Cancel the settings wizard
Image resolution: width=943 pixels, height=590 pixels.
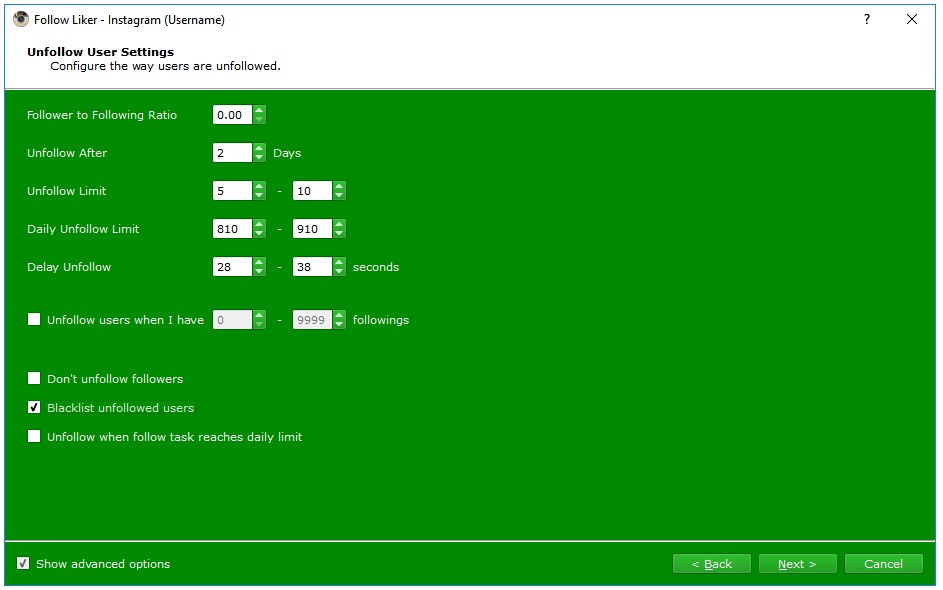pyautogui.click(x=883, y=564)
